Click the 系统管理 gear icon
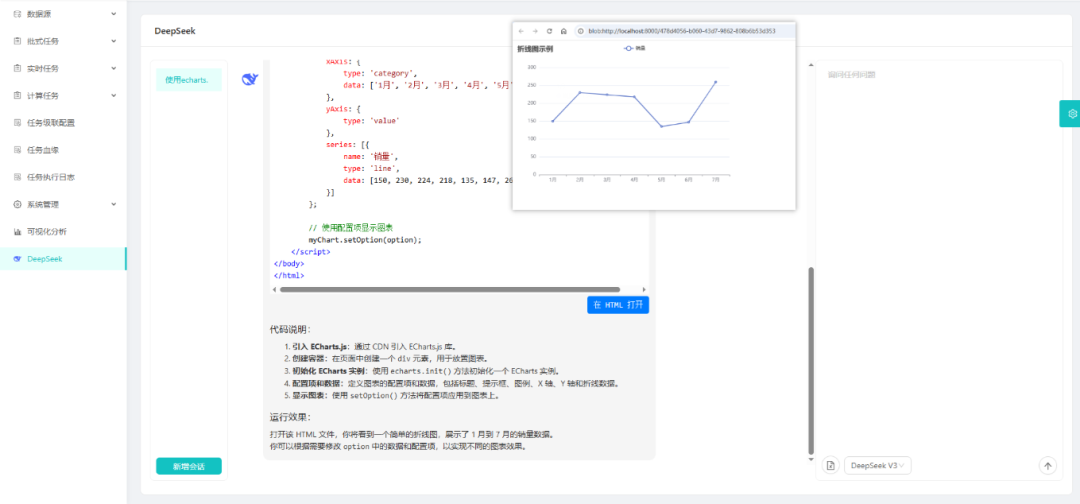The width and height of the screenshot is (1080, 504). 18,204
